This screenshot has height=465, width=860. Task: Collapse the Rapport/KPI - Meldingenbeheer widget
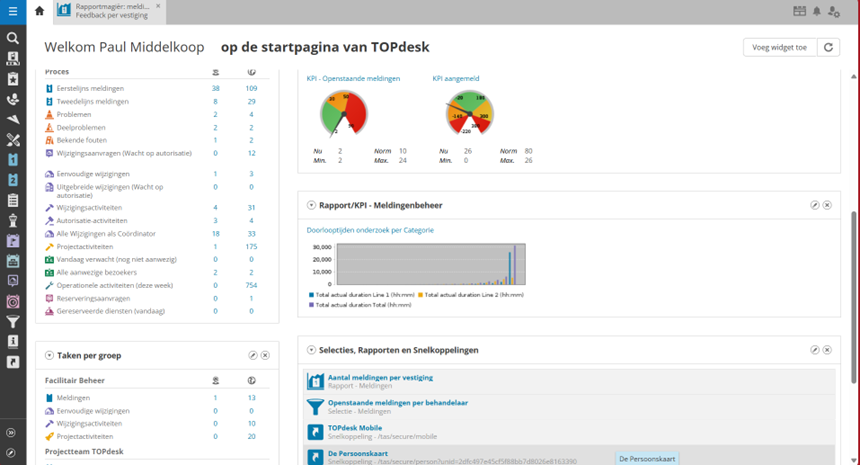[x=312, y=205]
